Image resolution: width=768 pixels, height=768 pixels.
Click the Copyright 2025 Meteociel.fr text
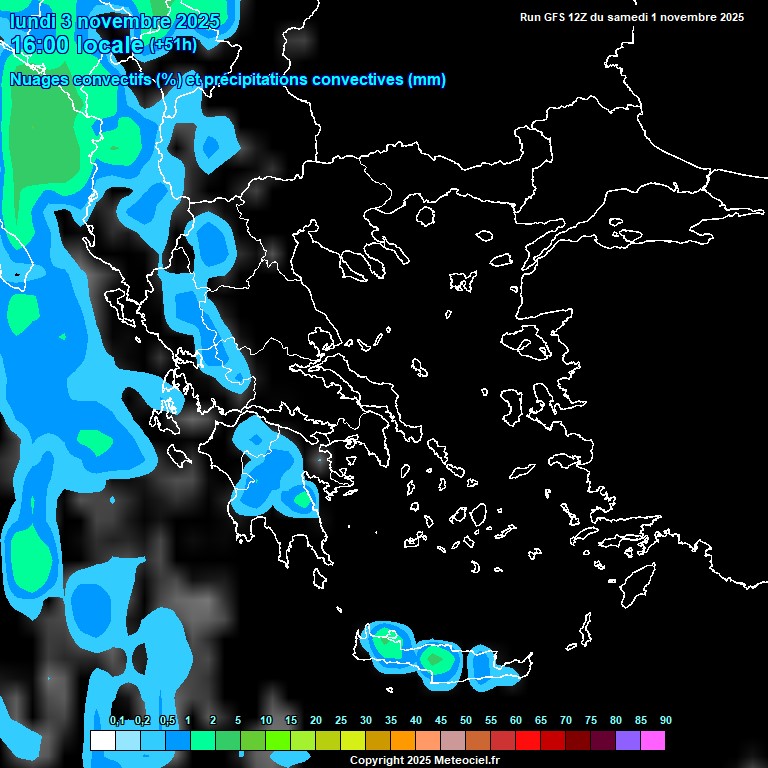click(424, 761)
